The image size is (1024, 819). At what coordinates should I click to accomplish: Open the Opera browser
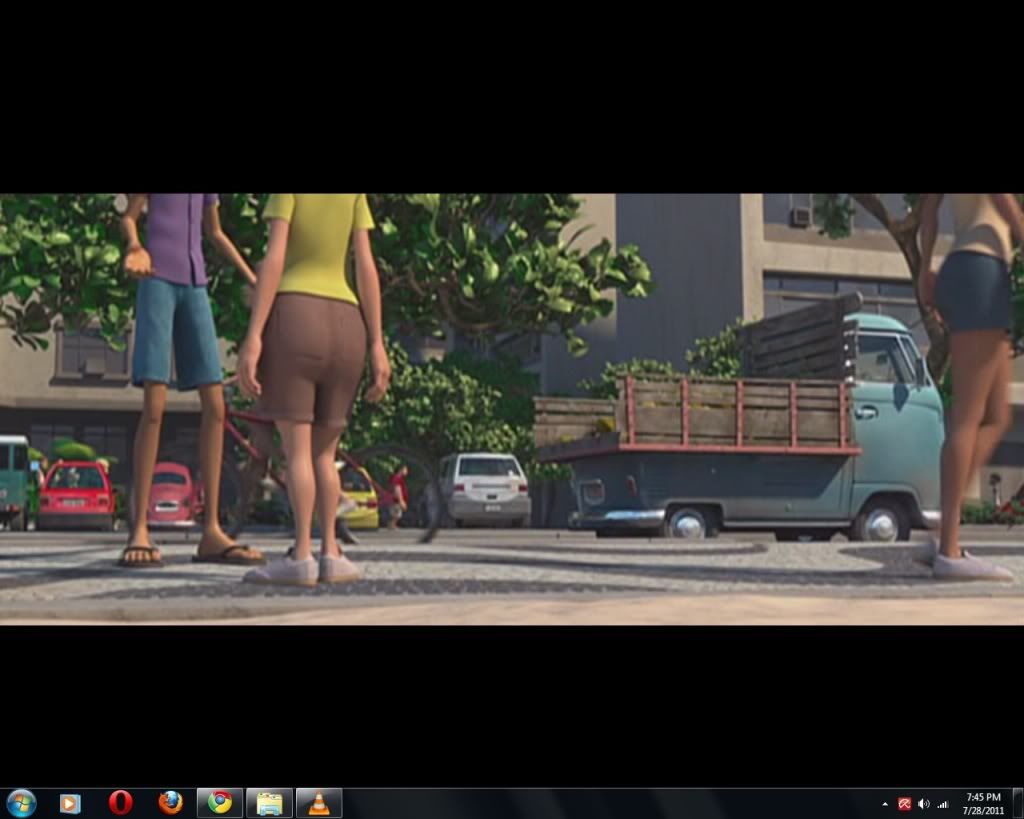point(120,803)
